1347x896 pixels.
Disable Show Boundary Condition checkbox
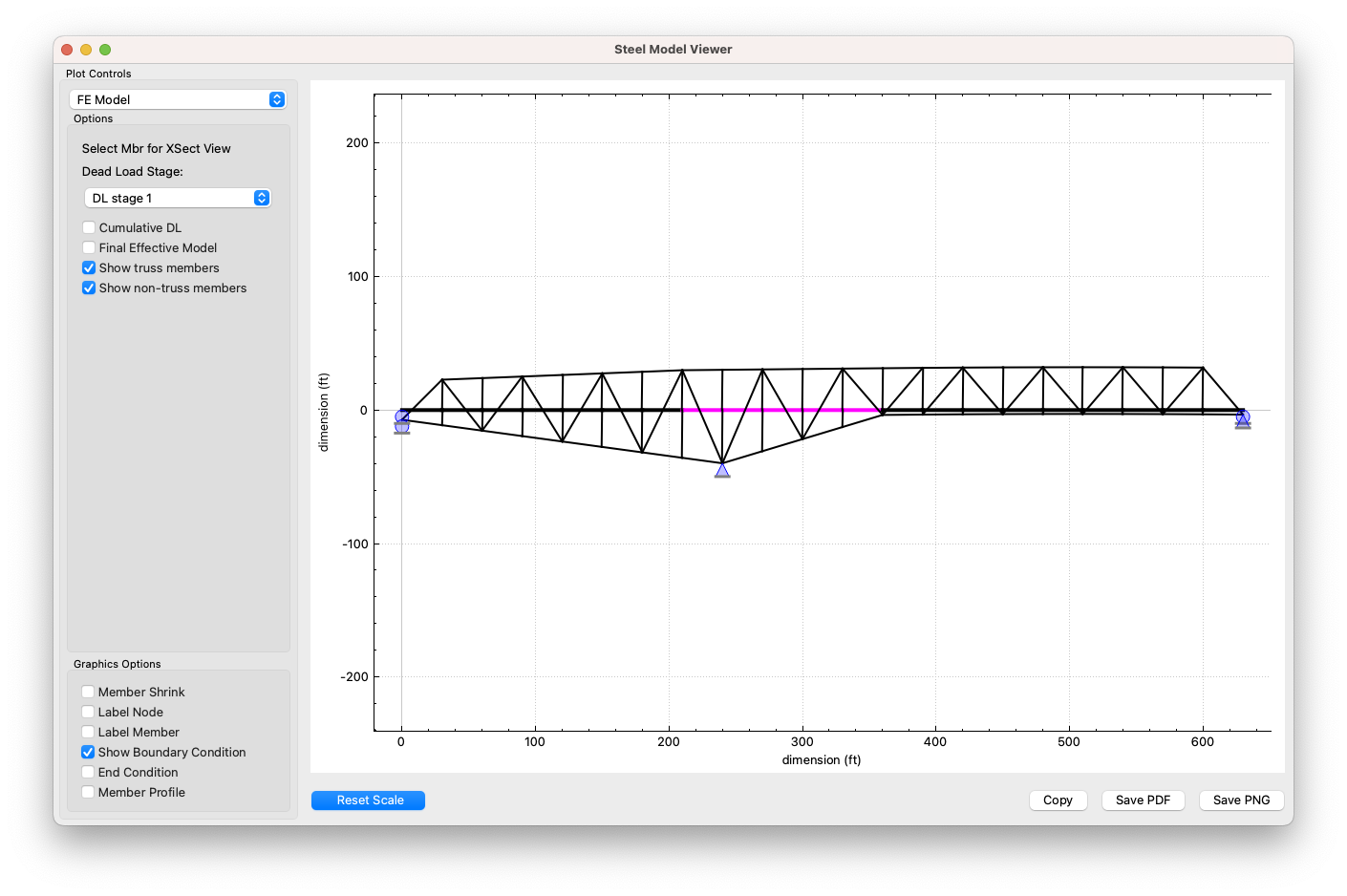point(88,752)
